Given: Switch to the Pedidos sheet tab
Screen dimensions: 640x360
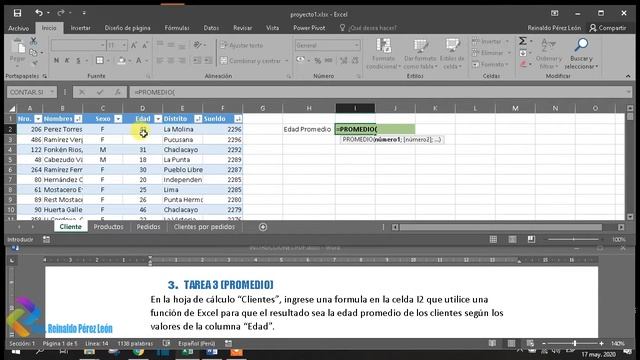Looking at the screenshot, I should 148,227.
